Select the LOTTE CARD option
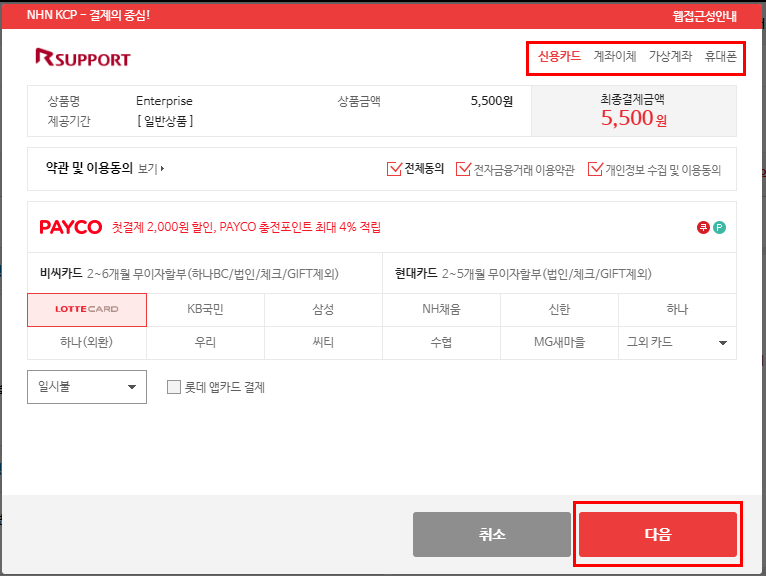Image resolution: width=766 pixels, height=576 pixels. coord(87,310)
